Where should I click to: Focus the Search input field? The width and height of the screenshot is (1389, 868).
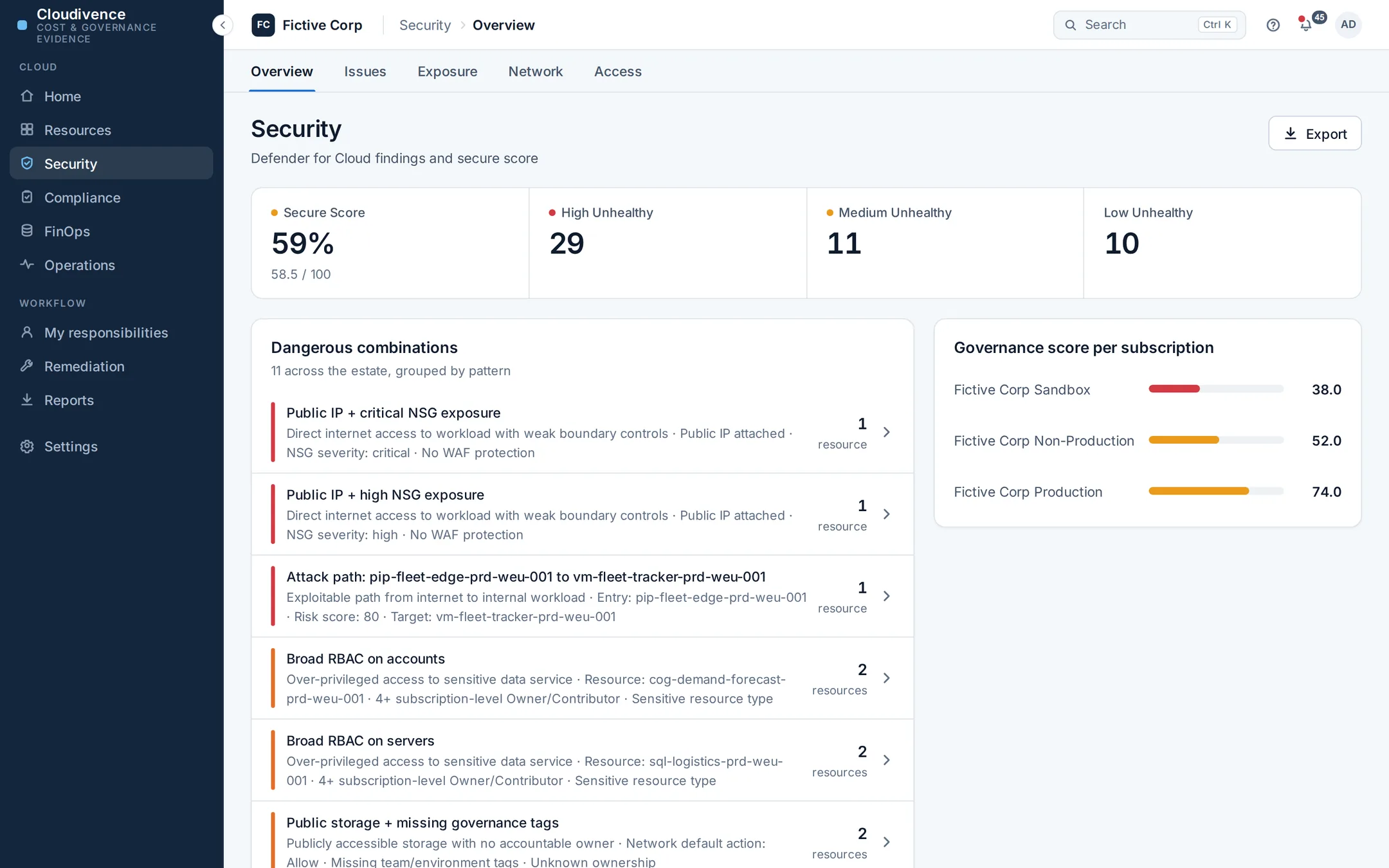pos(1149,25)
